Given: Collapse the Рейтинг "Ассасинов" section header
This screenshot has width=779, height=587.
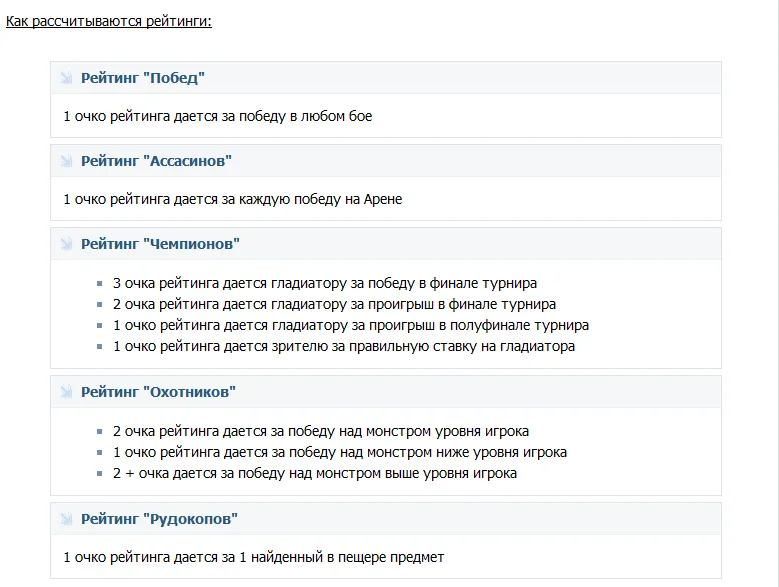Looking at the screenshot, I should (x=156, y=161).
